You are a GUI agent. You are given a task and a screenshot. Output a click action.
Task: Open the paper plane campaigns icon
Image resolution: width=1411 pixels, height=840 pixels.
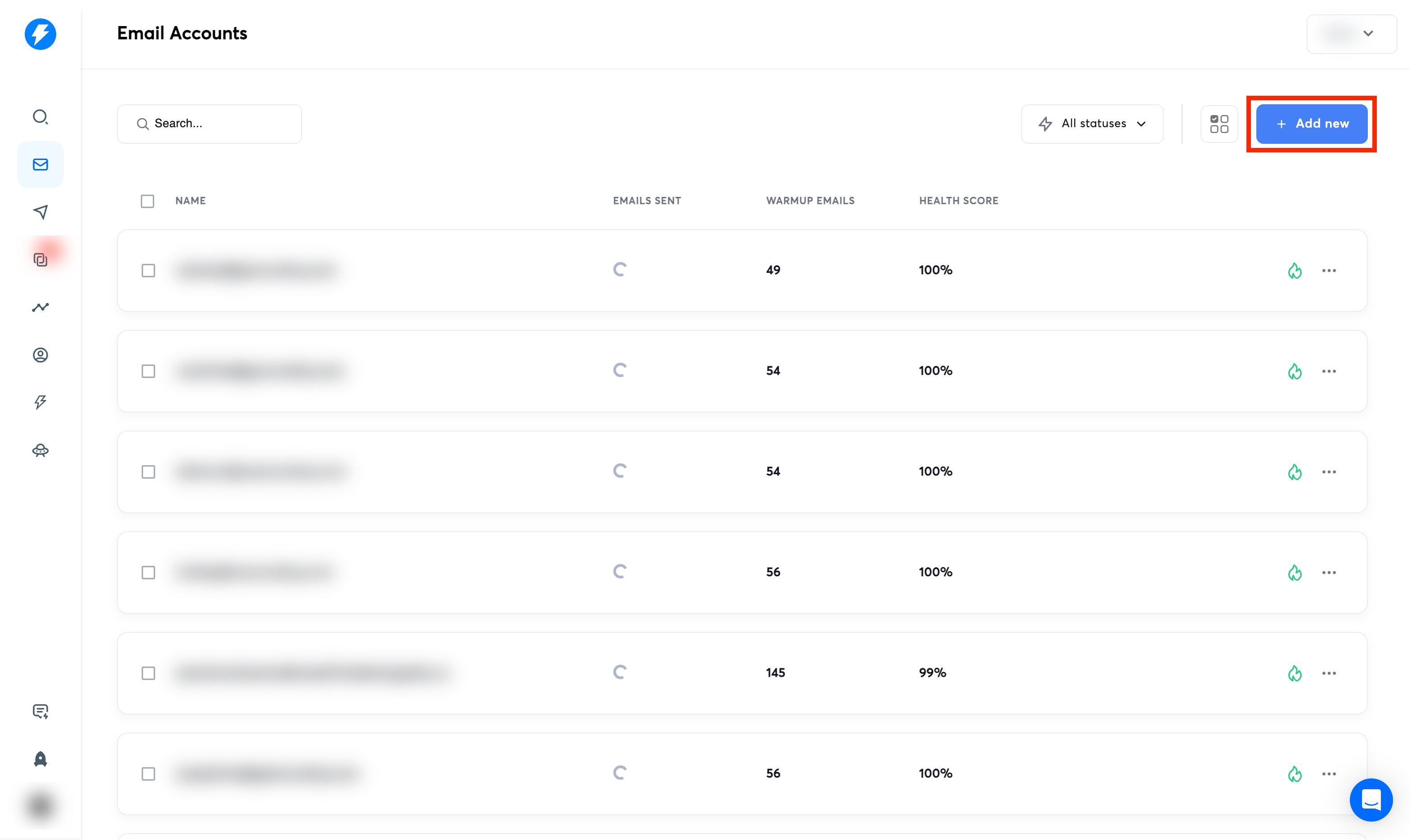[40, 212]
